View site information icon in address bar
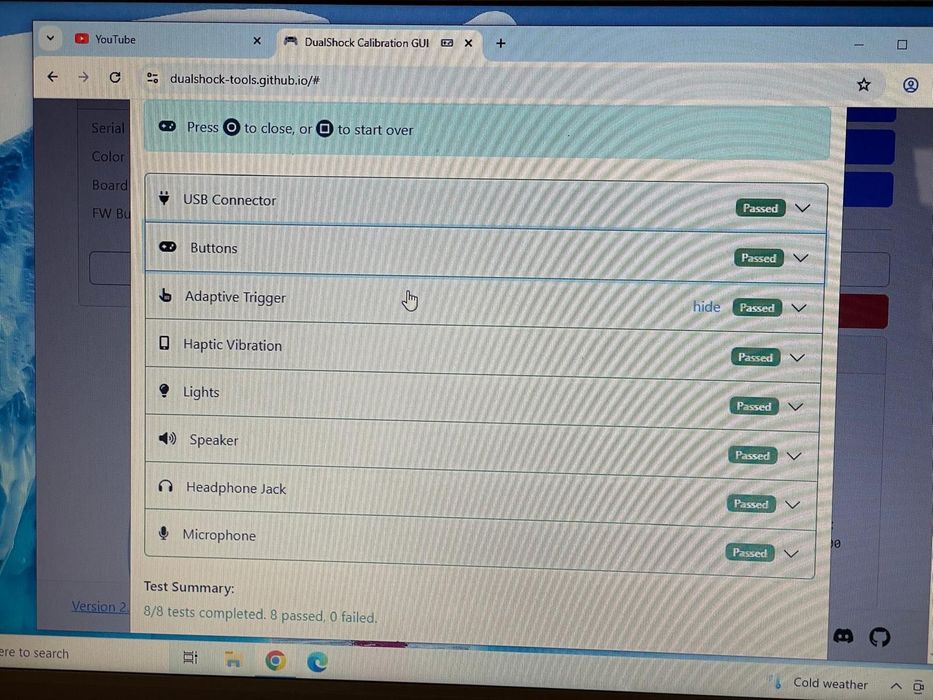Screen dimensions: 933x700 coord(152,78)
